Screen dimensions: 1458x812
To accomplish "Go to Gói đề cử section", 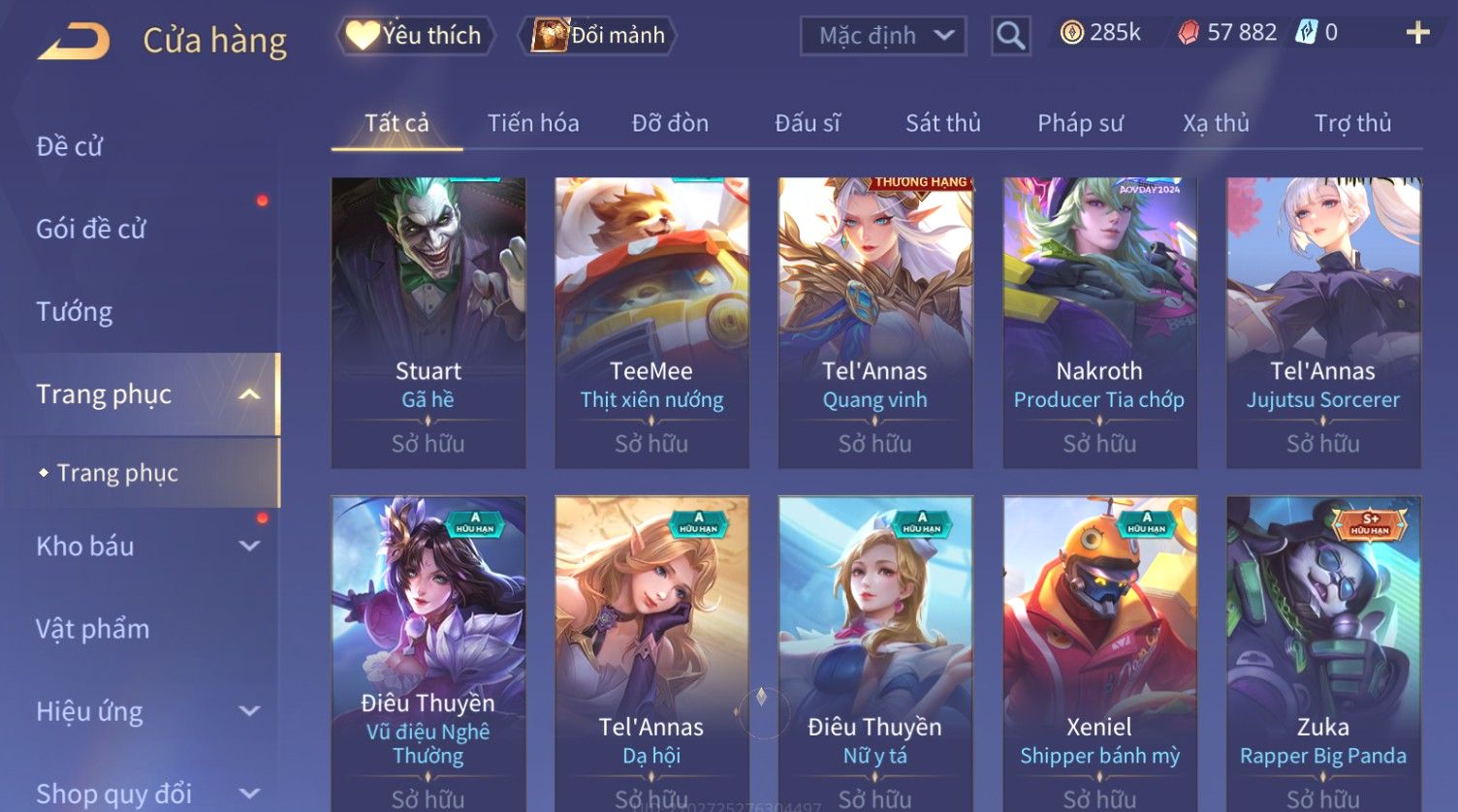I will [x=91, y=230].
